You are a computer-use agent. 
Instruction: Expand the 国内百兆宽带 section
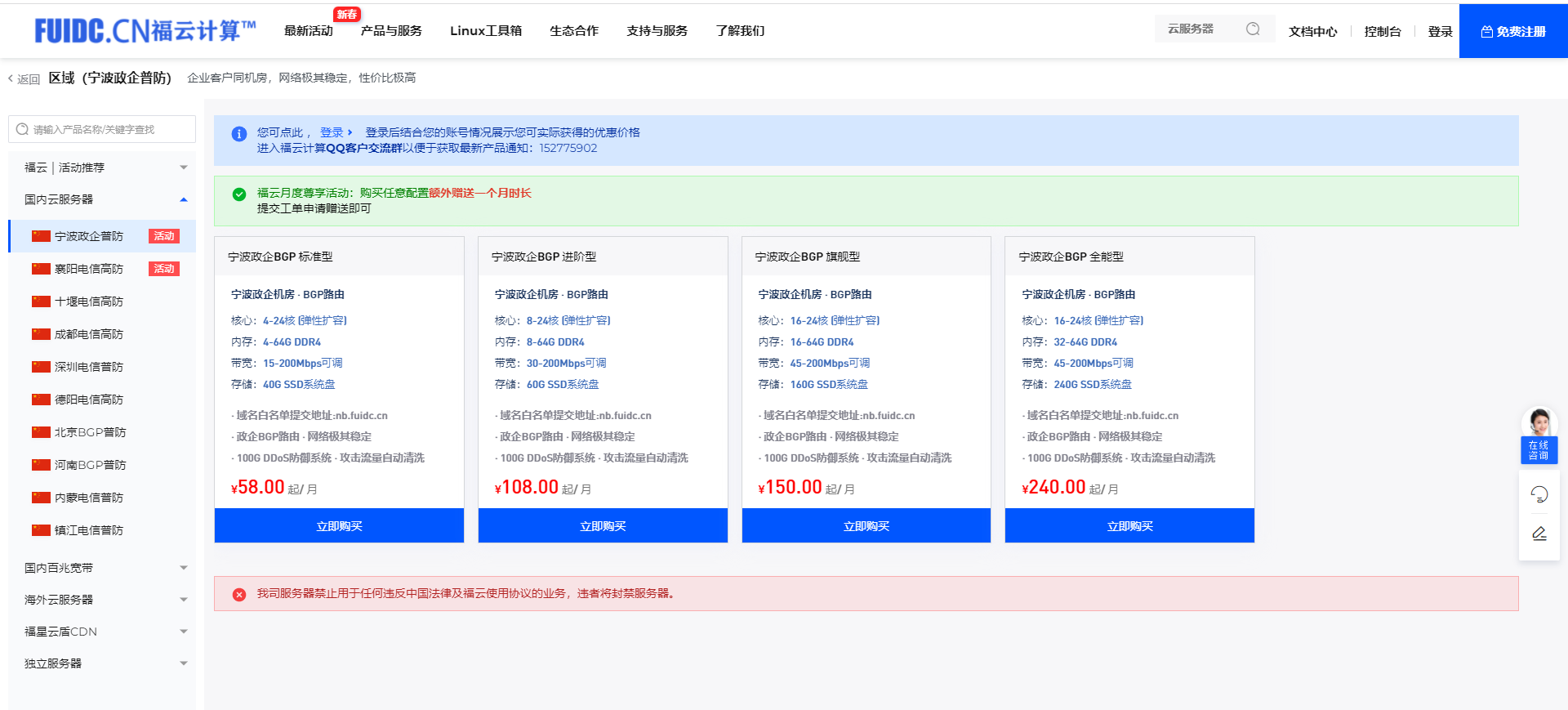(x=102, y=568)
